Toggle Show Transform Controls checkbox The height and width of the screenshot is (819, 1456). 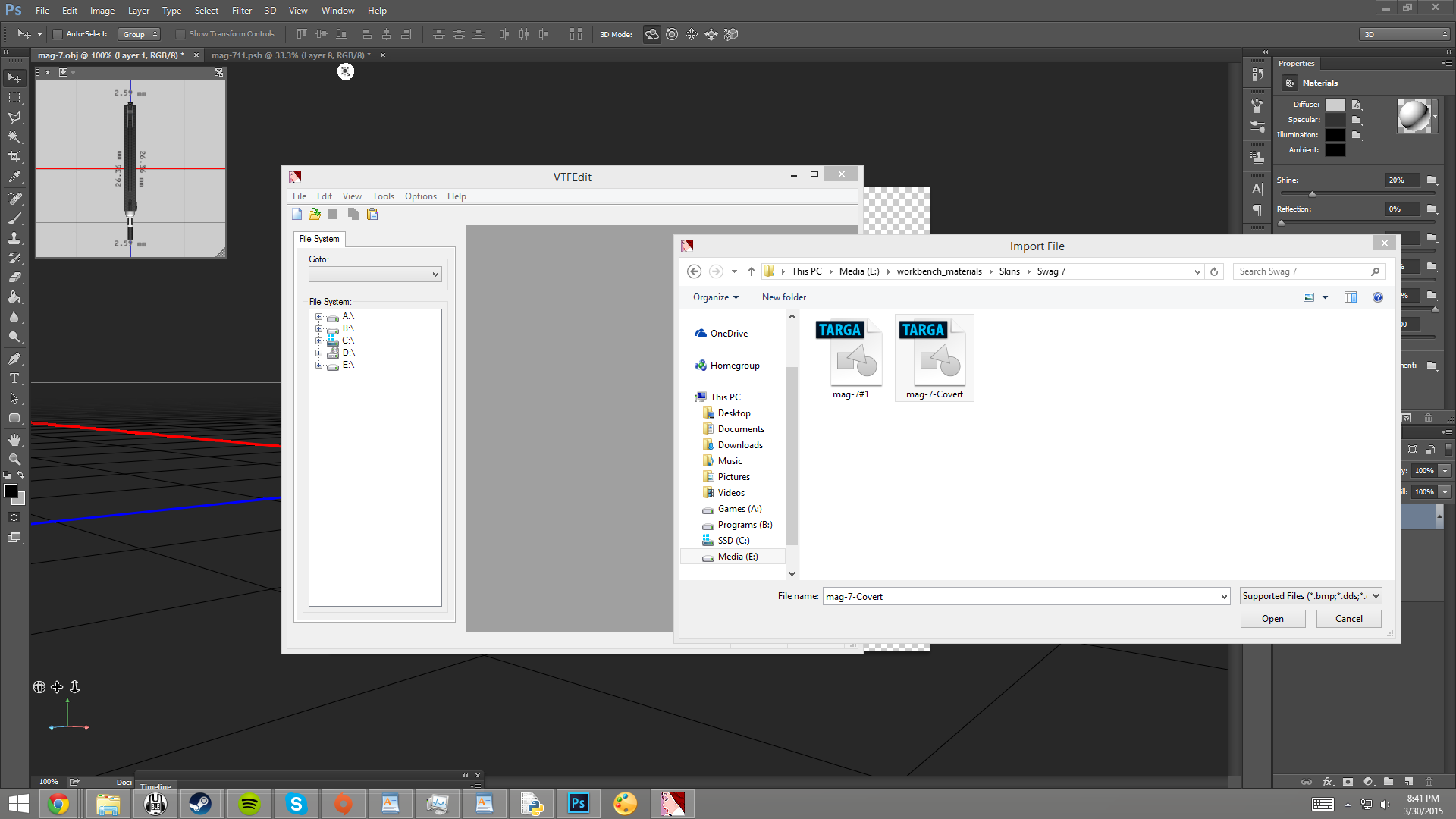[180, 34]
